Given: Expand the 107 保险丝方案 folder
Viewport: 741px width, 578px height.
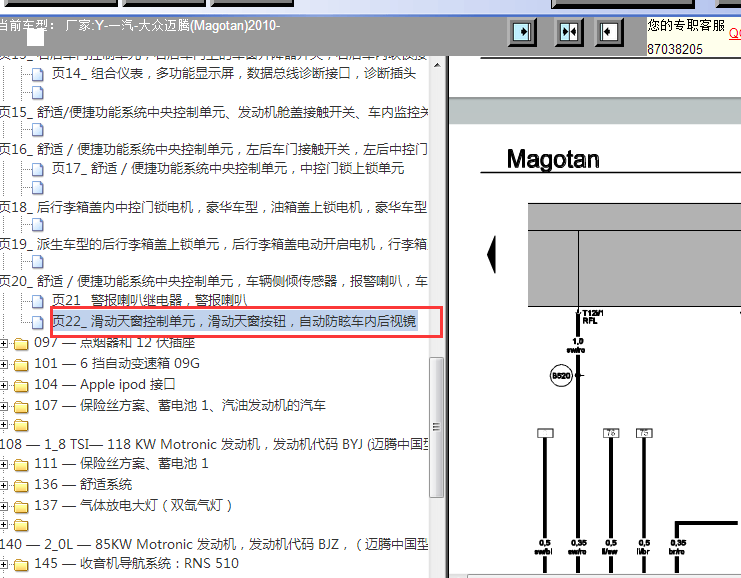Looking at the screenshot, I should click(x=4, y=406).
